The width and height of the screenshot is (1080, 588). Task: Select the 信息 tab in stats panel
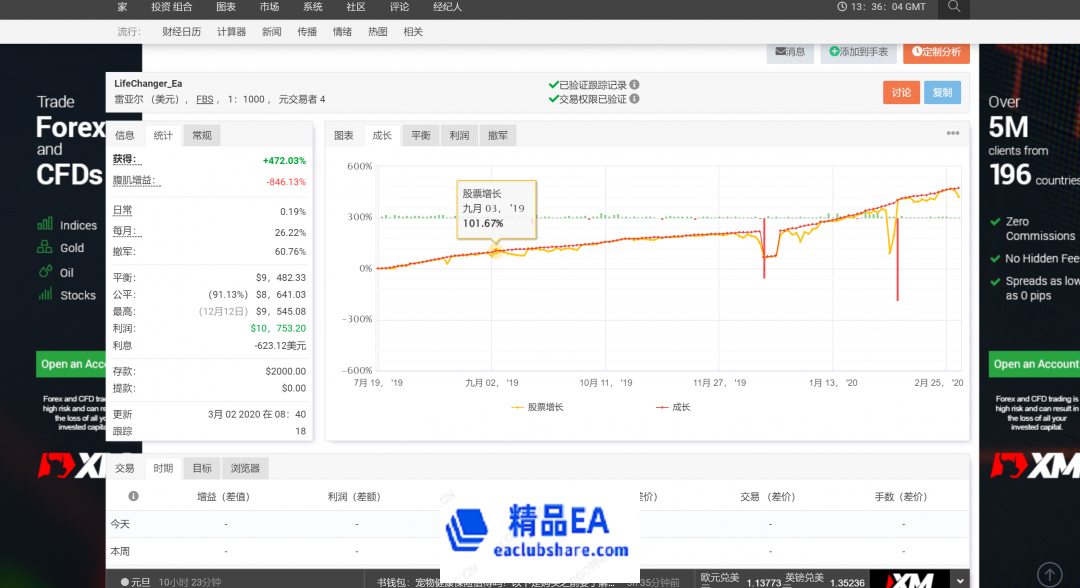tap(125, 136)
